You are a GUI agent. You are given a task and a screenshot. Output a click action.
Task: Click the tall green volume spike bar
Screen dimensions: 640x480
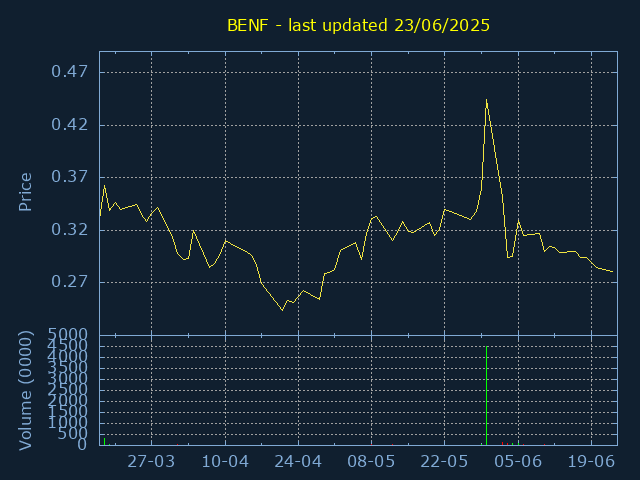coord(487,396)
